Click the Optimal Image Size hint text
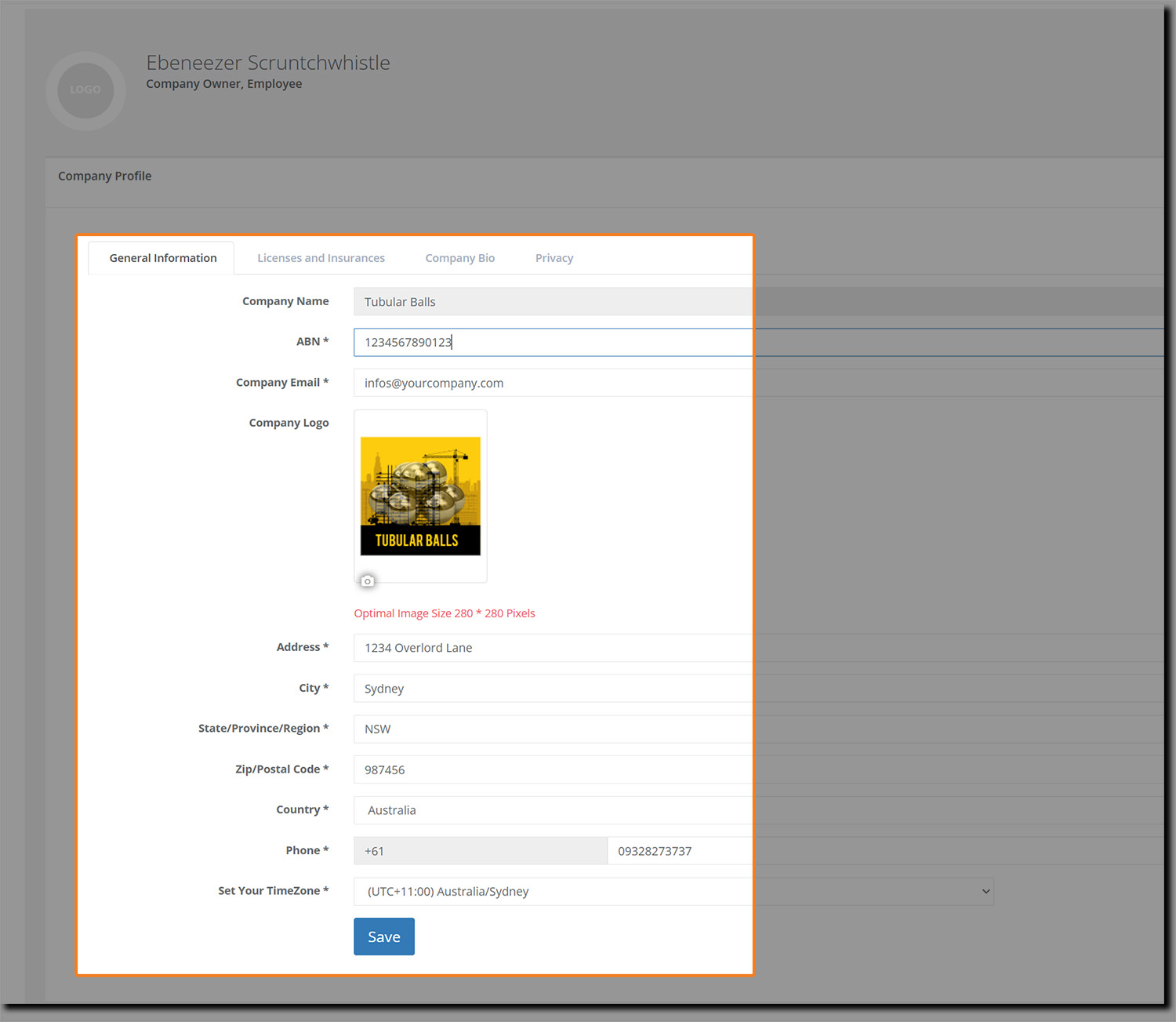 coord(445,613)
